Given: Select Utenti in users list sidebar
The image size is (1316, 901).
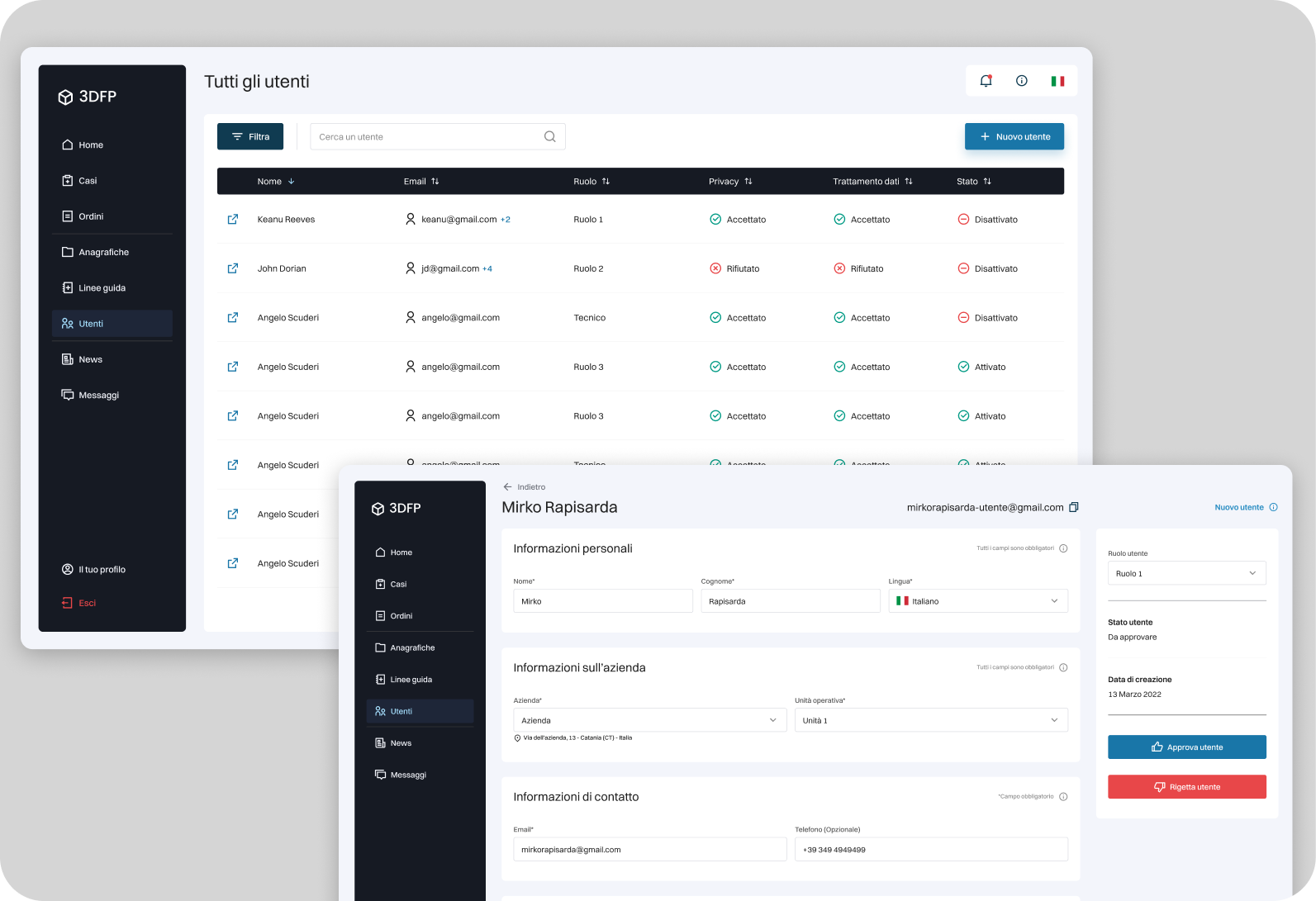Looking at the screenshot, I should pos(112,324).
